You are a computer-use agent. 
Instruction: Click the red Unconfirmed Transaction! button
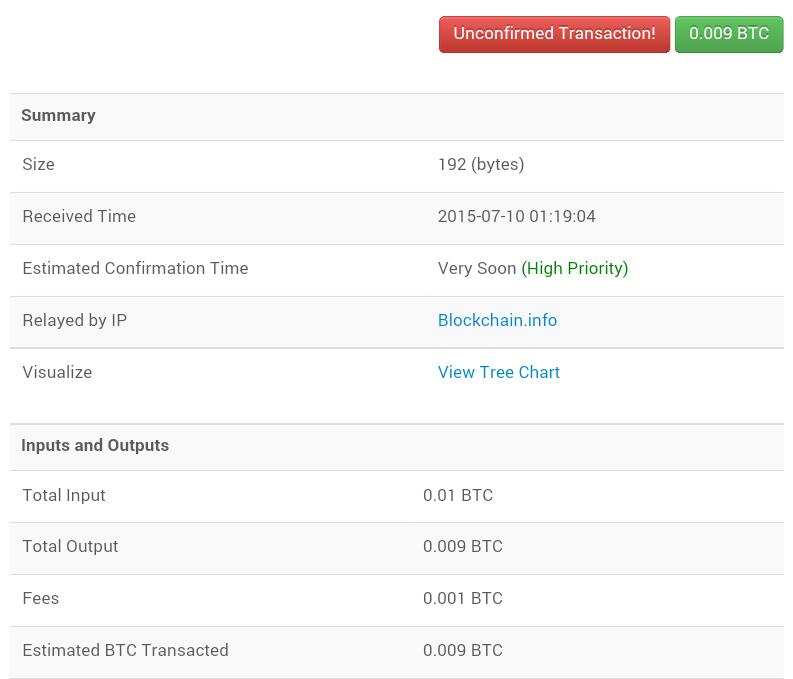(x=554, y=34)
